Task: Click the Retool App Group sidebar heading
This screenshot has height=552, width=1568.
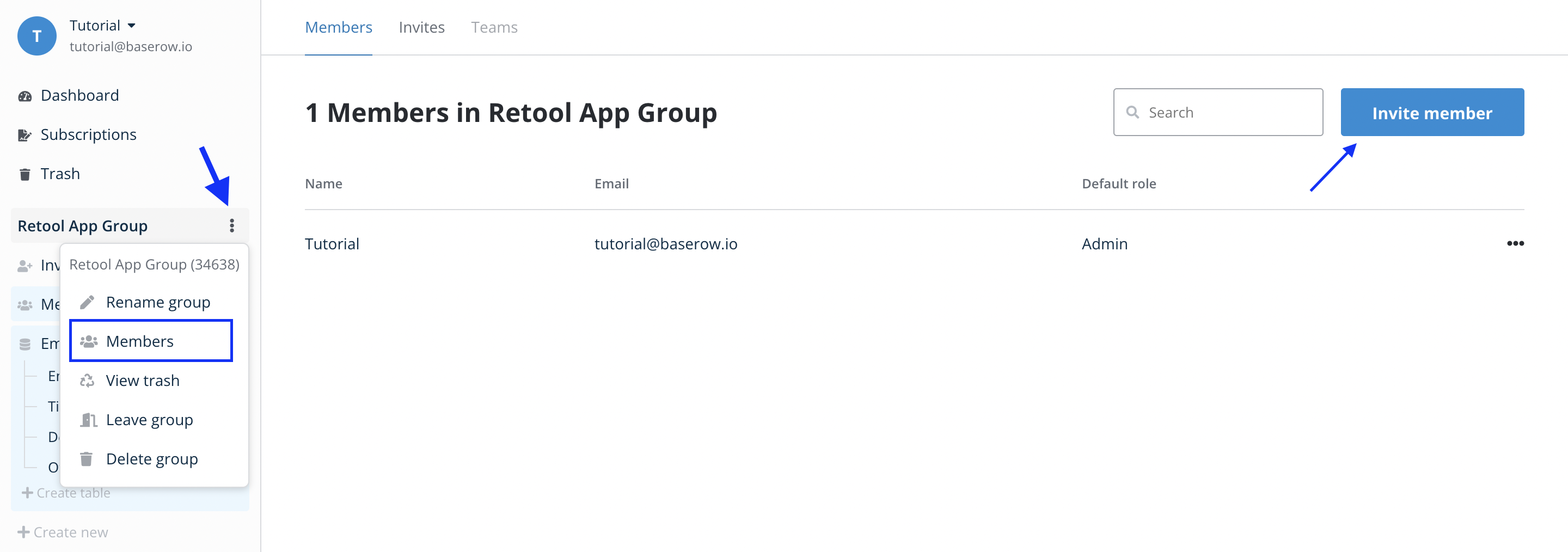Action: tap(83, 226)
